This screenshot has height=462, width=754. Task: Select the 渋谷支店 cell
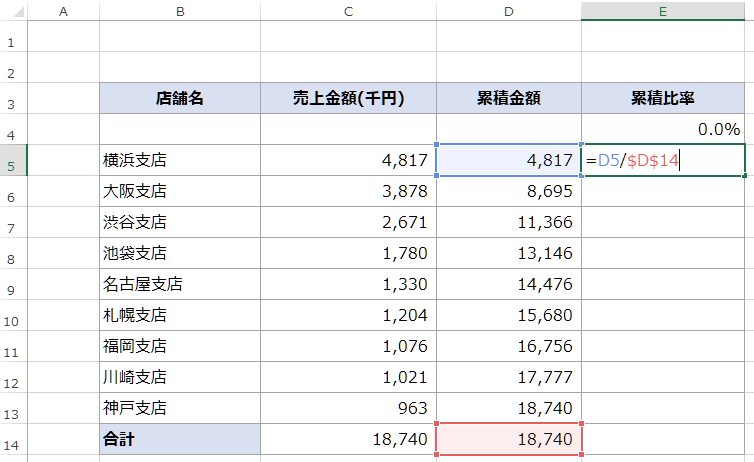point(180,222)
